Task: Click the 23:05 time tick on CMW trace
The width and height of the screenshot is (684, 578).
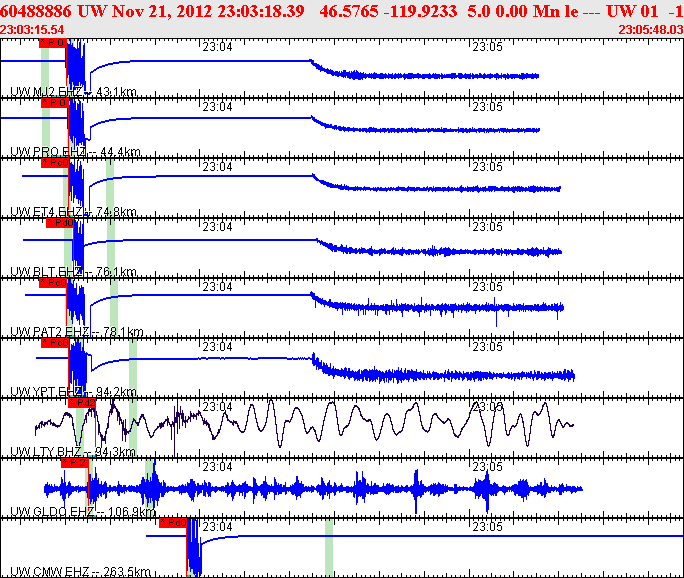Action: 488,527
